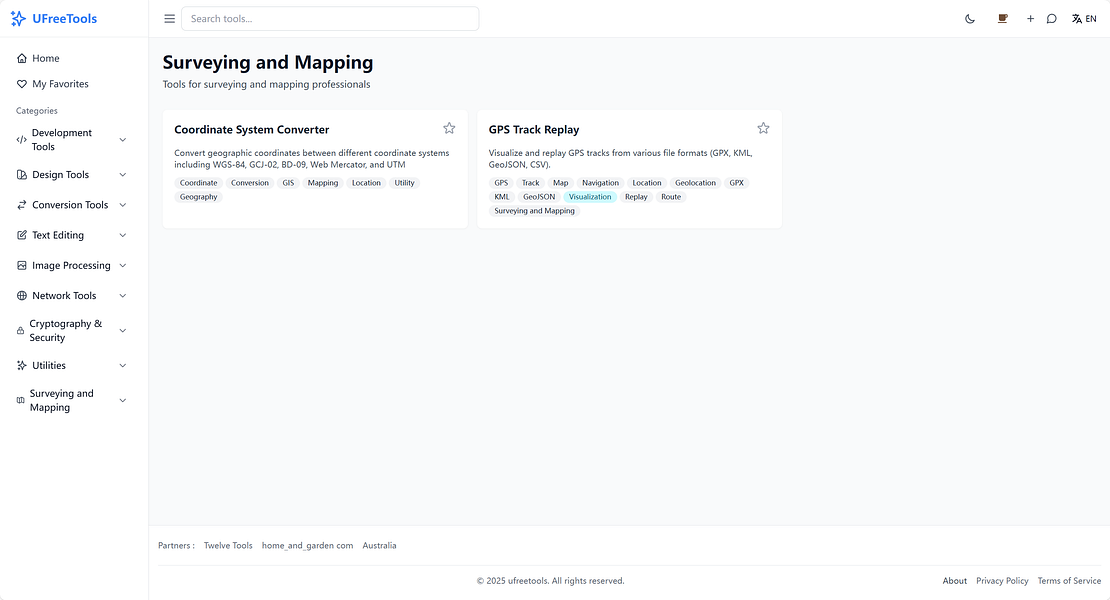This screenshot has width=1110, height=600.
Task: Click the plus icon in header
Action: click(1030, 18)
